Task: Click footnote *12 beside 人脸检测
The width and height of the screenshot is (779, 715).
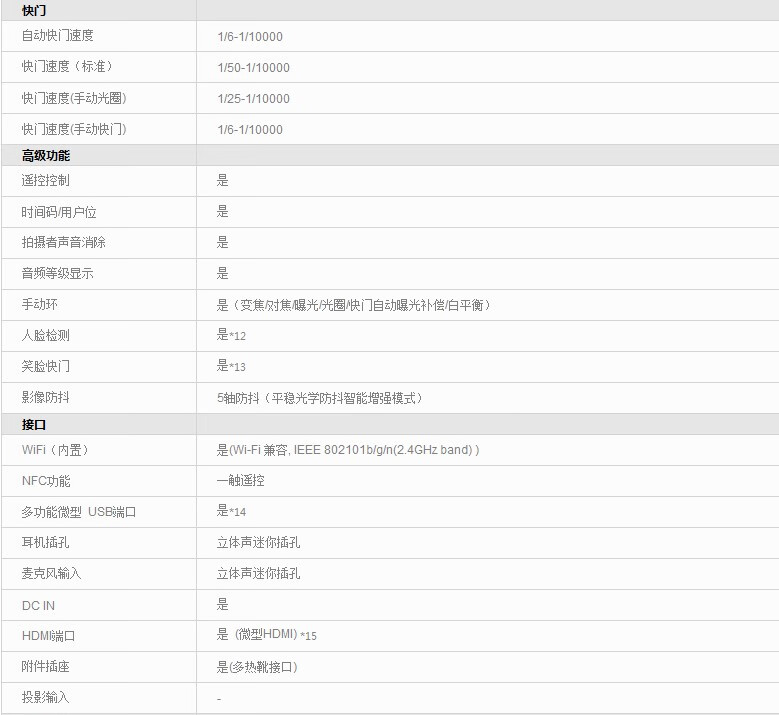Action: 238,336
